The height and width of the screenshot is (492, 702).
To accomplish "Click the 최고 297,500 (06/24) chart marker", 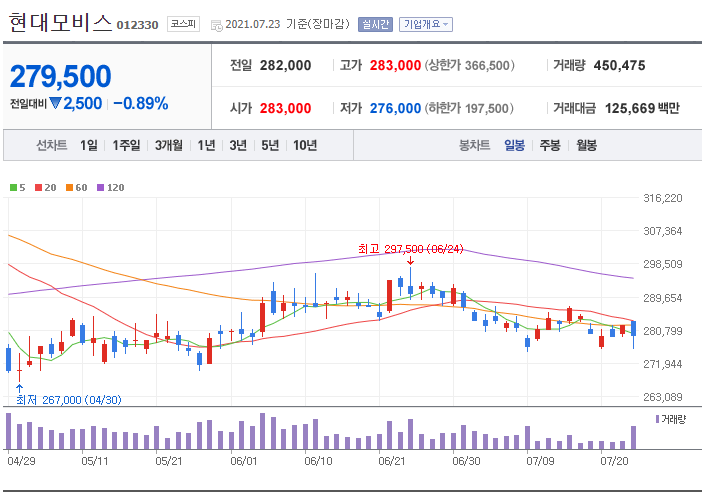I will (x=411, y=249).
